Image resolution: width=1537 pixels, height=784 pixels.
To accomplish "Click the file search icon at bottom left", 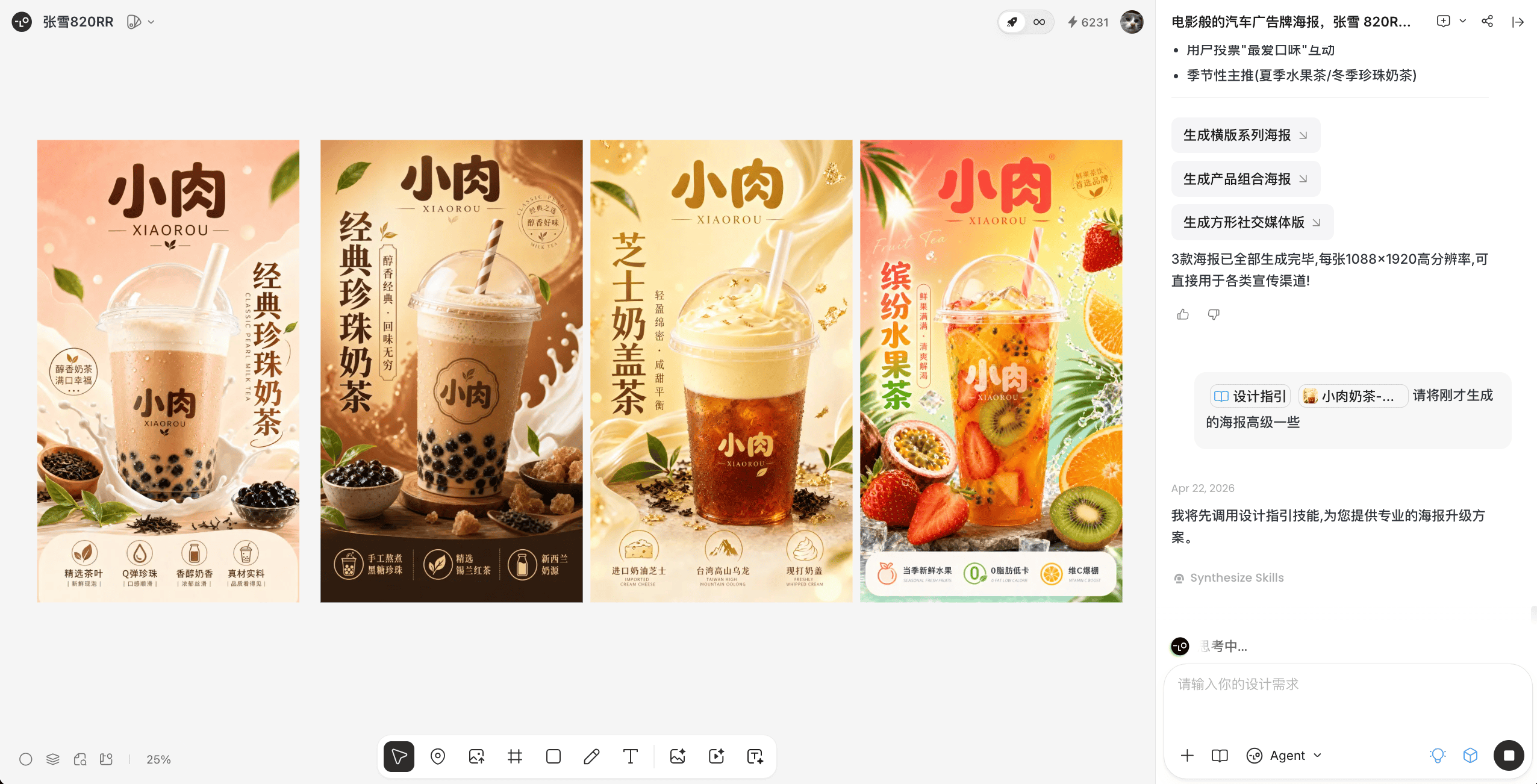I will point(80,759).
